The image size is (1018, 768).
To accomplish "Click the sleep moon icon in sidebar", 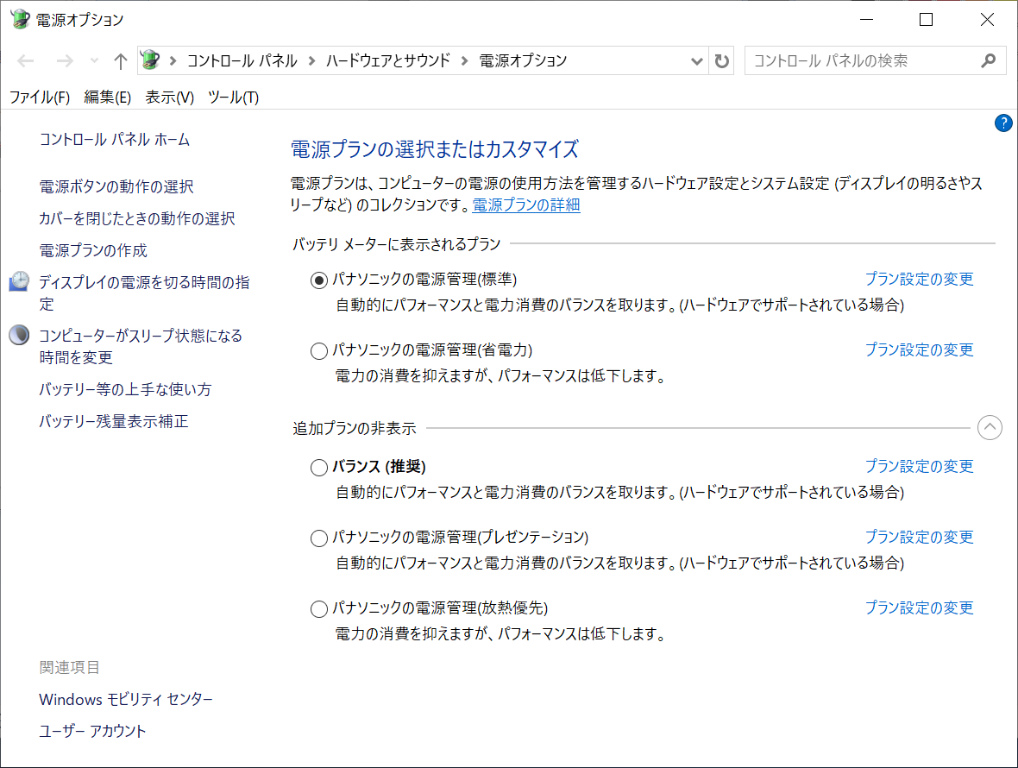I will 19,336.
